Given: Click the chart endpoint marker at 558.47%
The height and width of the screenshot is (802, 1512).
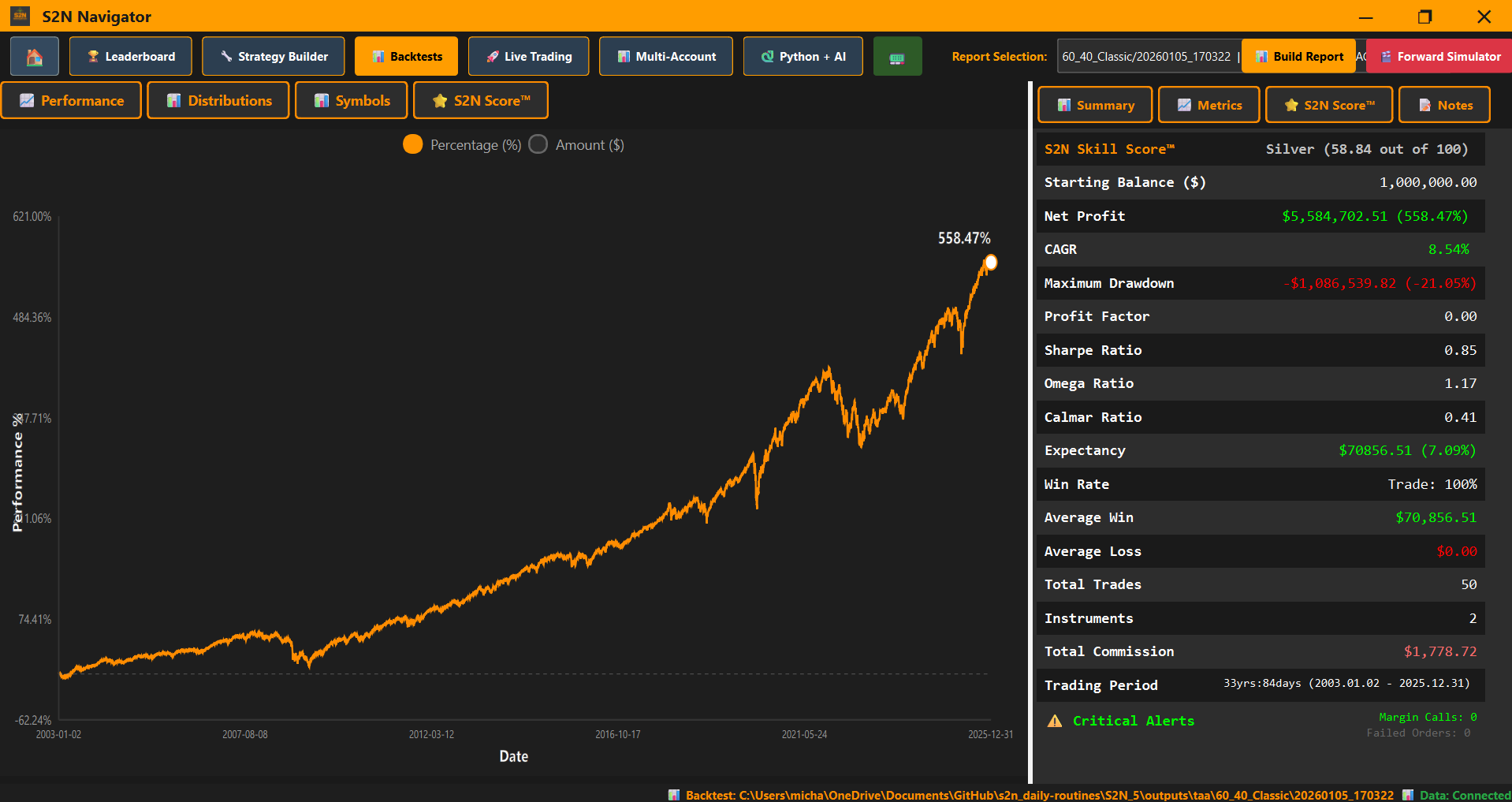Looking at the screenshot, I should tap(991, 263).
